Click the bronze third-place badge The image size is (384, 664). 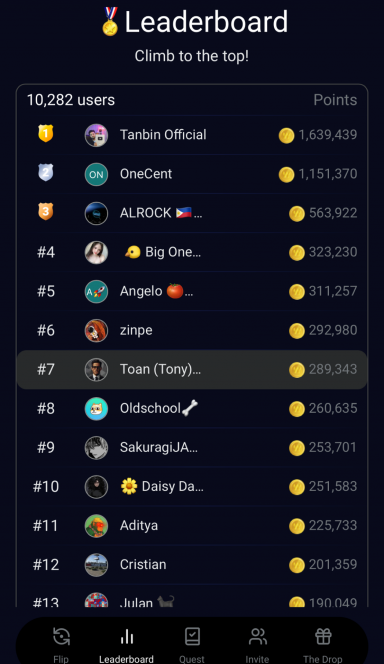46,211
